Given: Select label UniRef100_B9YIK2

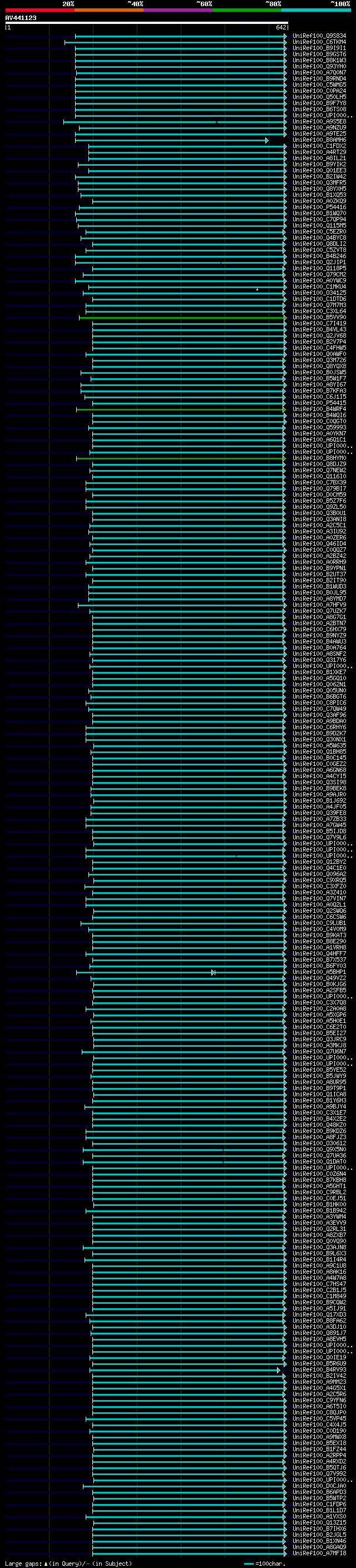Looking at the screenshot, I should click(x=319, y=164).
